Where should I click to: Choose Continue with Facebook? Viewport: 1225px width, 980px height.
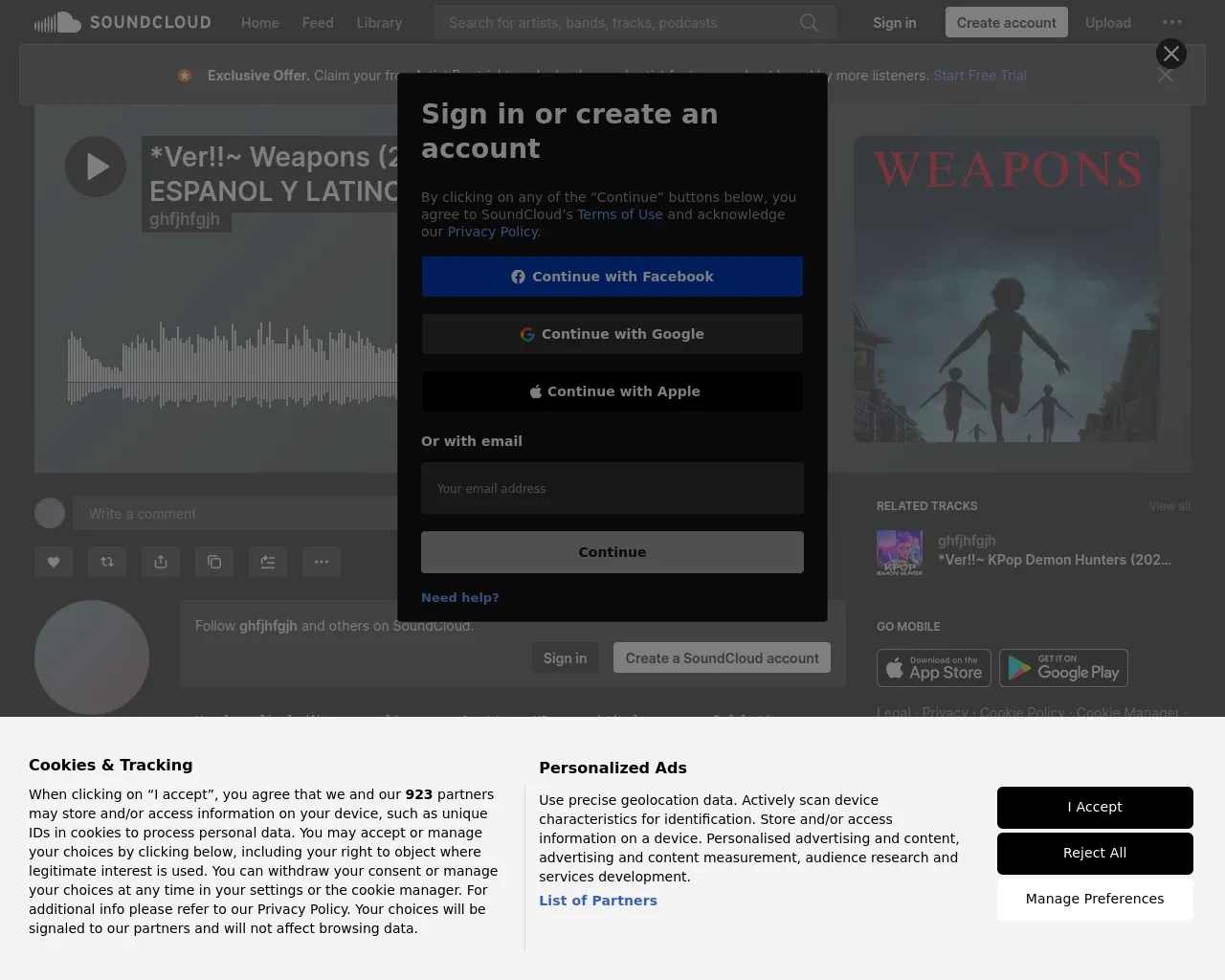(612, 277)
